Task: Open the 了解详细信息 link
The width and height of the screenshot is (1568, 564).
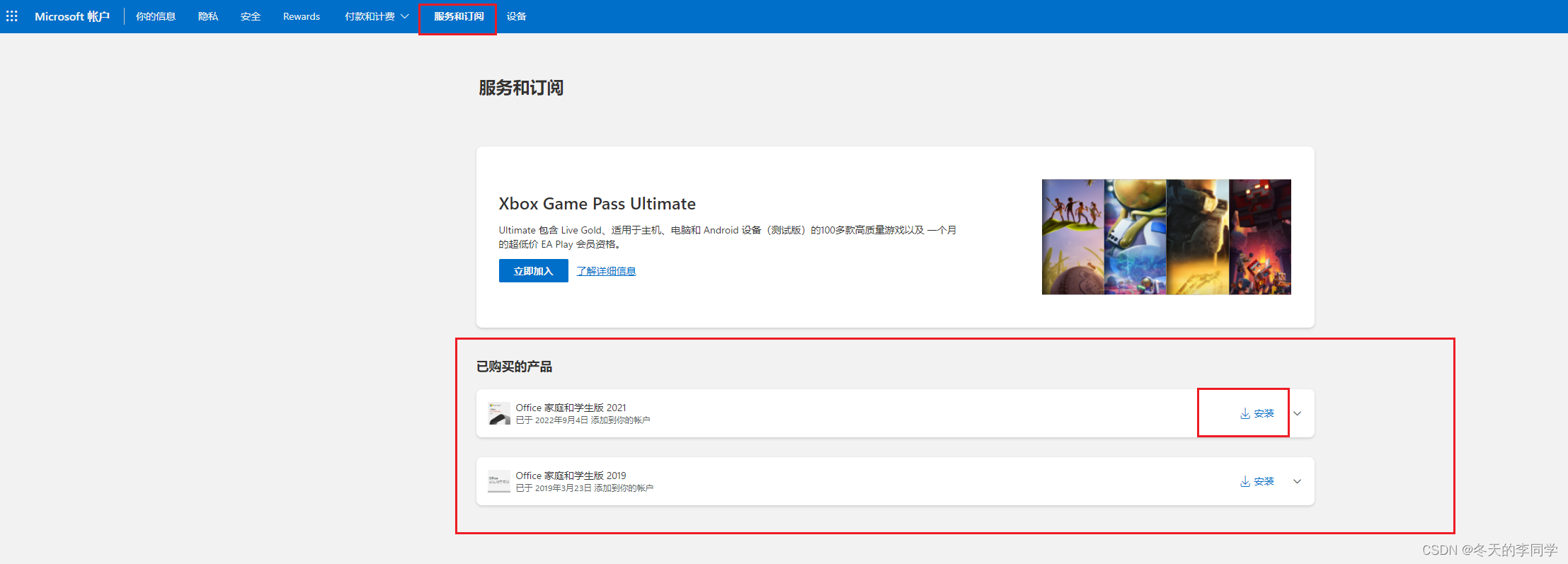Action: [x=606, y=271]
